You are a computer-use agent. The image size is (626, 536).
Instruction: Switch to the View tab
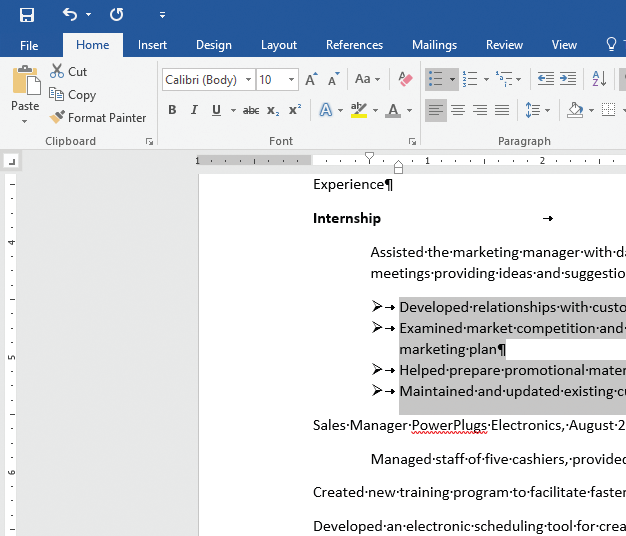pyautogui.click(x=564, y=45)
